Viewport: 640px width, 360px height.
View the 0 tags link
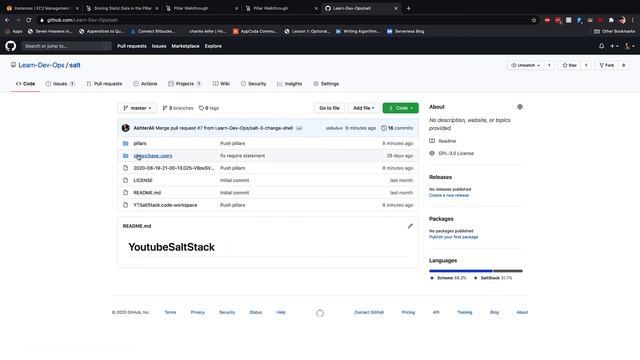click(x=209, y=108)
